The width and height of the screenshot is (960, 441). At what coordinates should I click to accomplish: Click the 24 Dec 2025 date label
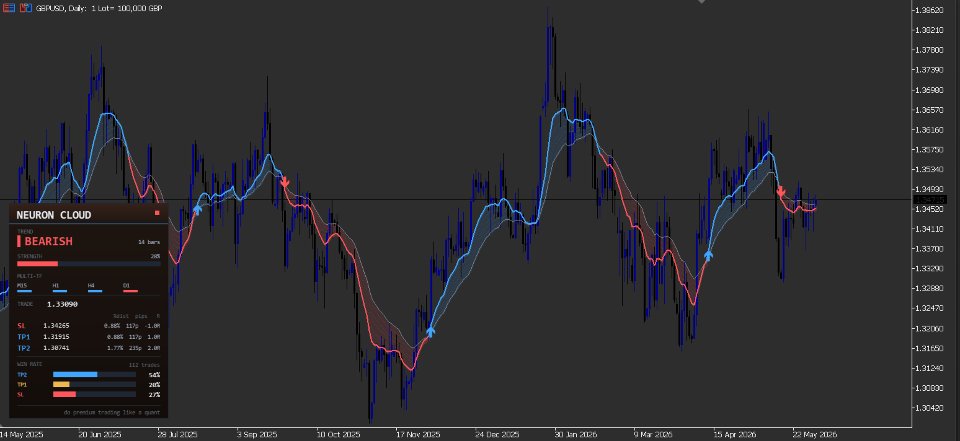(x=497, y=434)
